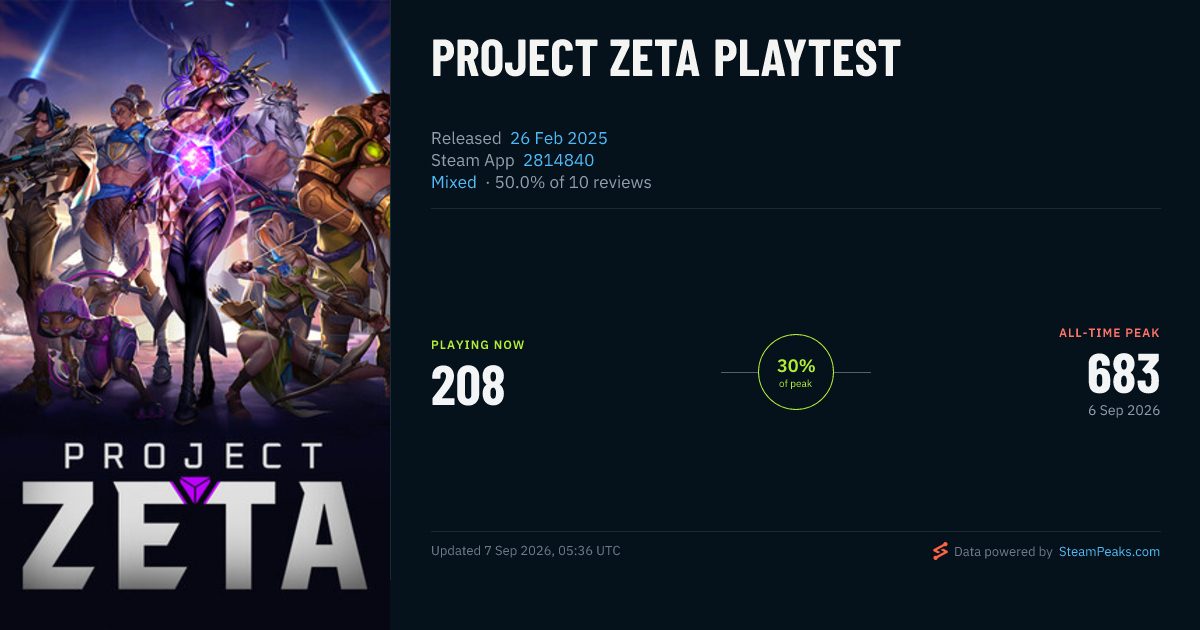Click the release date 26 Feb 2025

tap(559, 138)
